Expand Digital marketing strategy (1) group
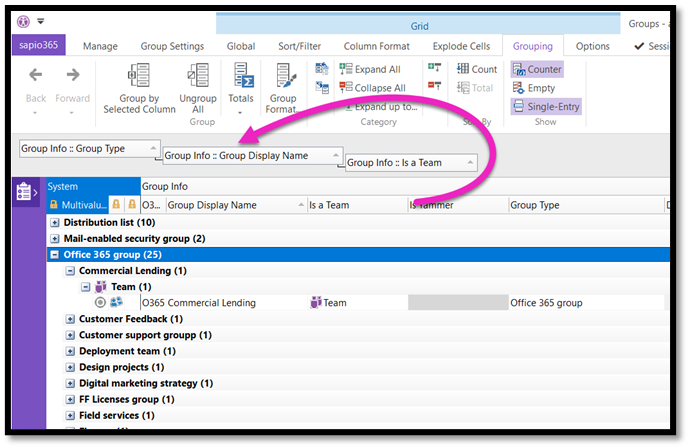The image size is (689, 448). click(x=70, y=383)
